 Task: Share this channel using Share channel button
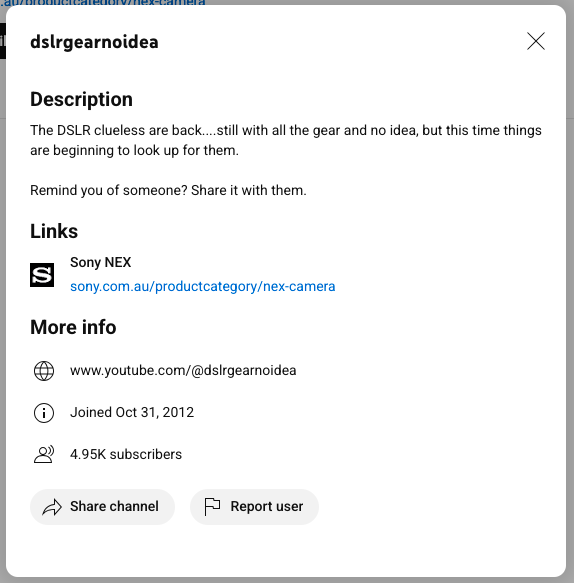point(102,507)
